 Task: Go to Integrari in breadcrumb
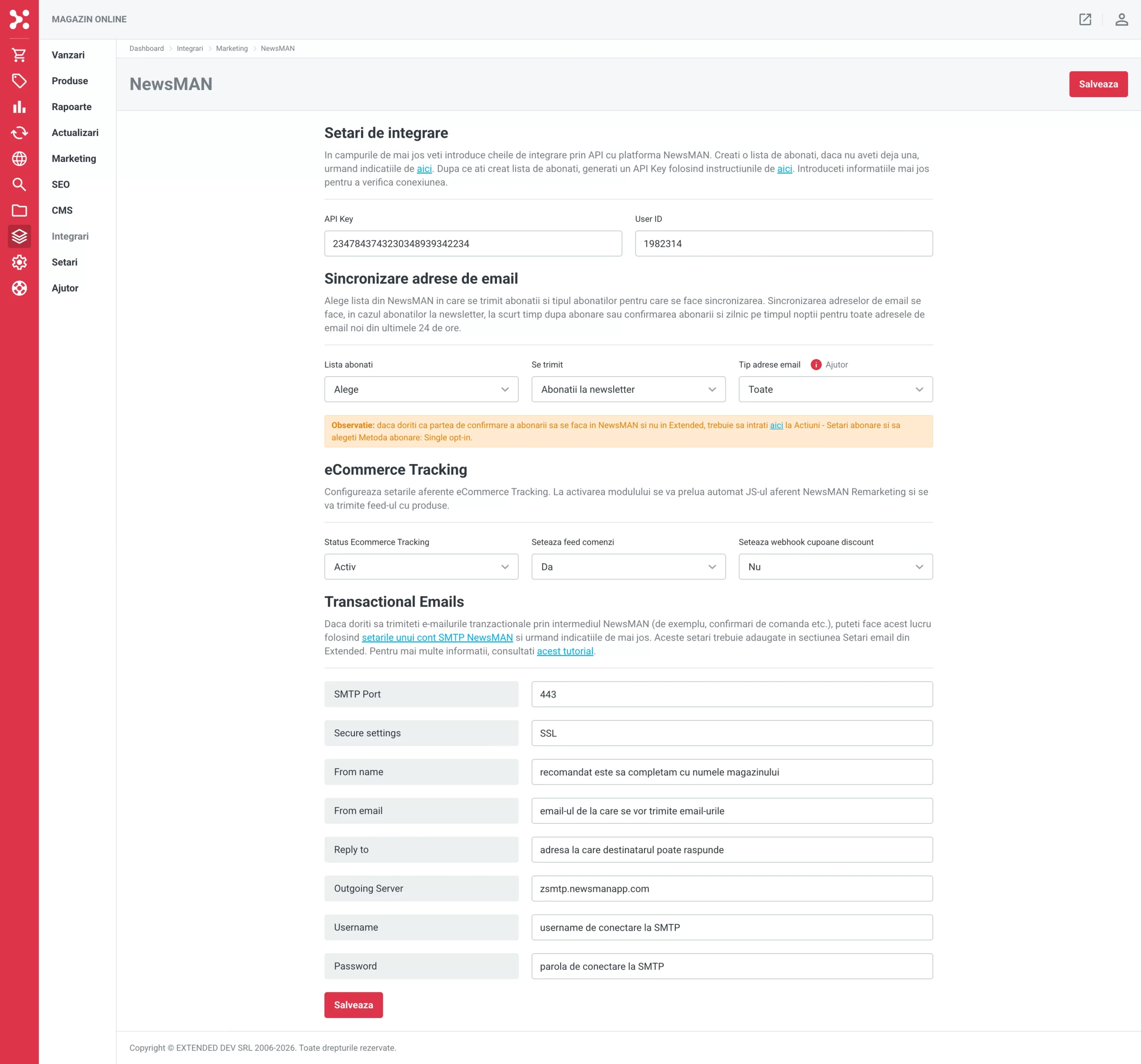pyautogui.click(x=189, y=48)
